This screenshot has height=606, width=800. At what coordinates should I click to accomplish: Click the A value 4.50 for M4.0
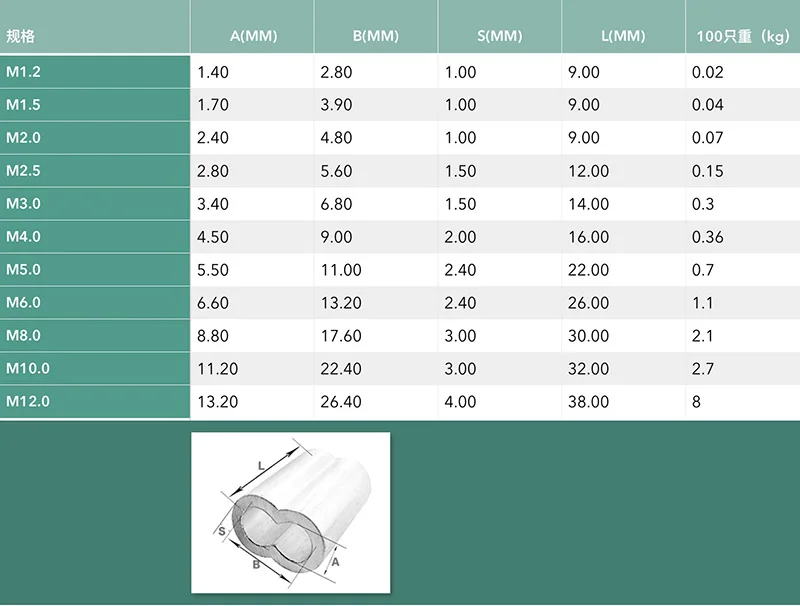(213, 237)
